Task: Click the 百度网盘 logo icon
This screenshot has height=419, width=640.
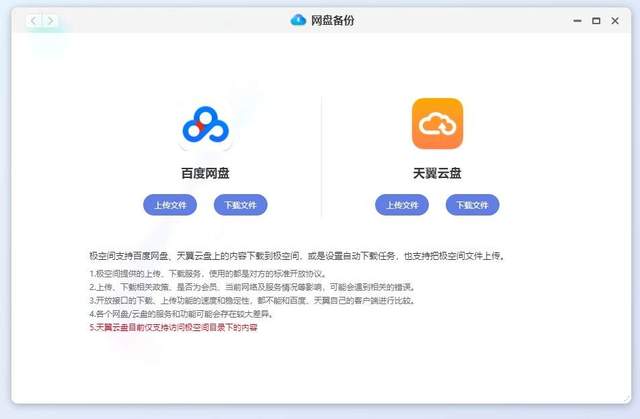Action: tap(205, 125)
